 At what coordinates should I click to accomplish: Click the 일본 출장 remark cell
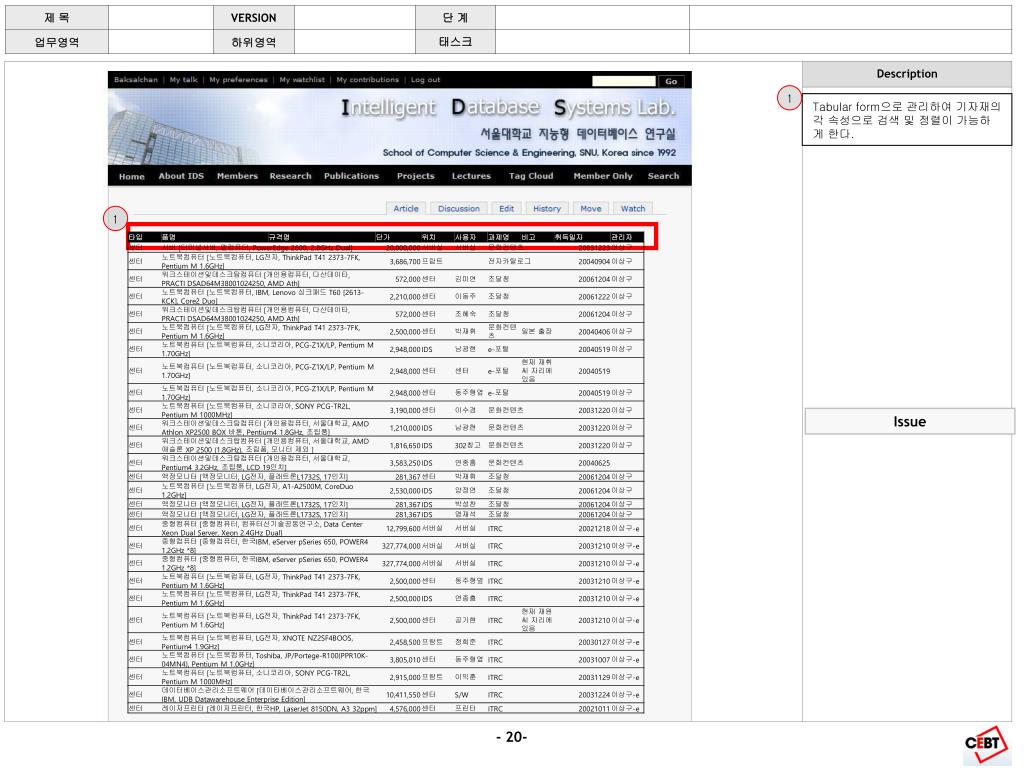537,331
